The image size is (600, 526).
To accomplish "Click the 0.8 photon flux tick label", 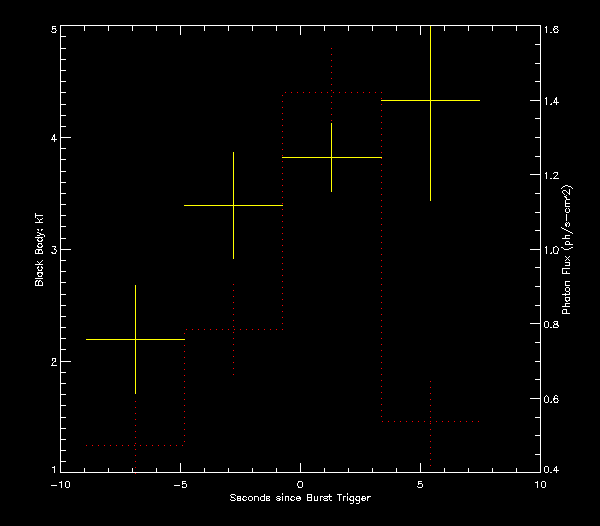I will click(552, 325).
